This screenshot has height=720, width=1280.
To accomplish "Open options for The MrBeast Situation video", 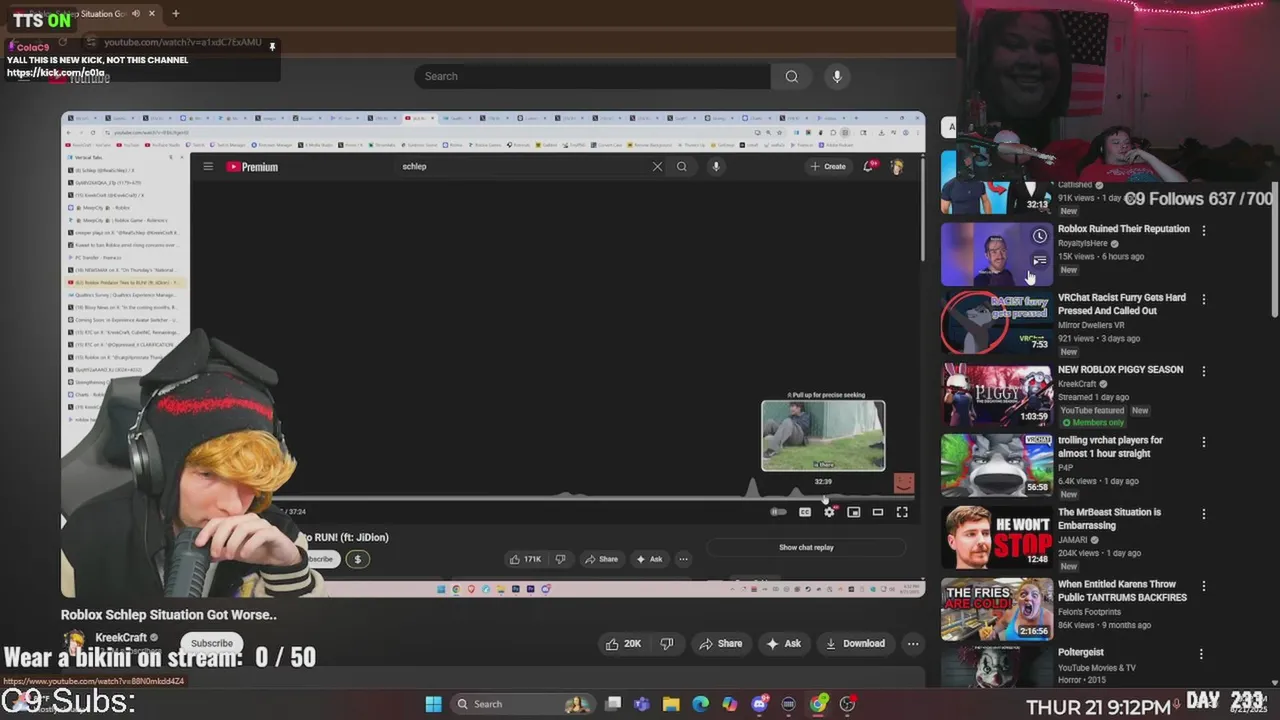I will (1204, 514).
